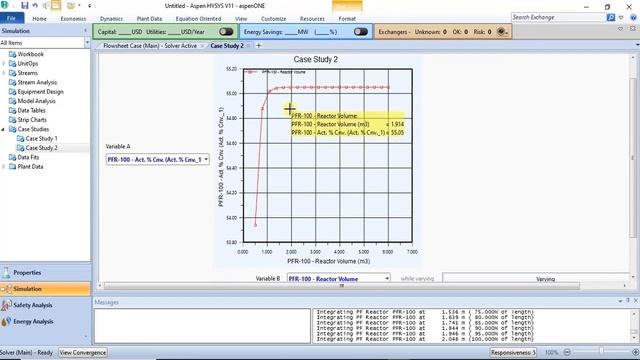Select Strip Charts folder in tree
The height and width of the screenshot is (360, 640).
(31, 120)
